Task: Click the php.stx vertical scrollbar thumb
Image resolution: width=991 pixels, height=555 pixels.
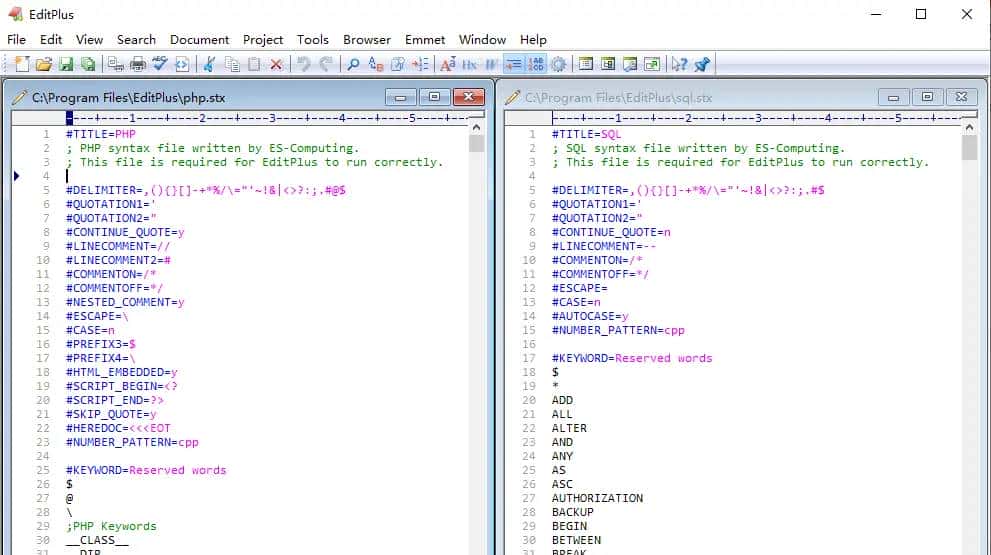Action: tap(476, 142)
